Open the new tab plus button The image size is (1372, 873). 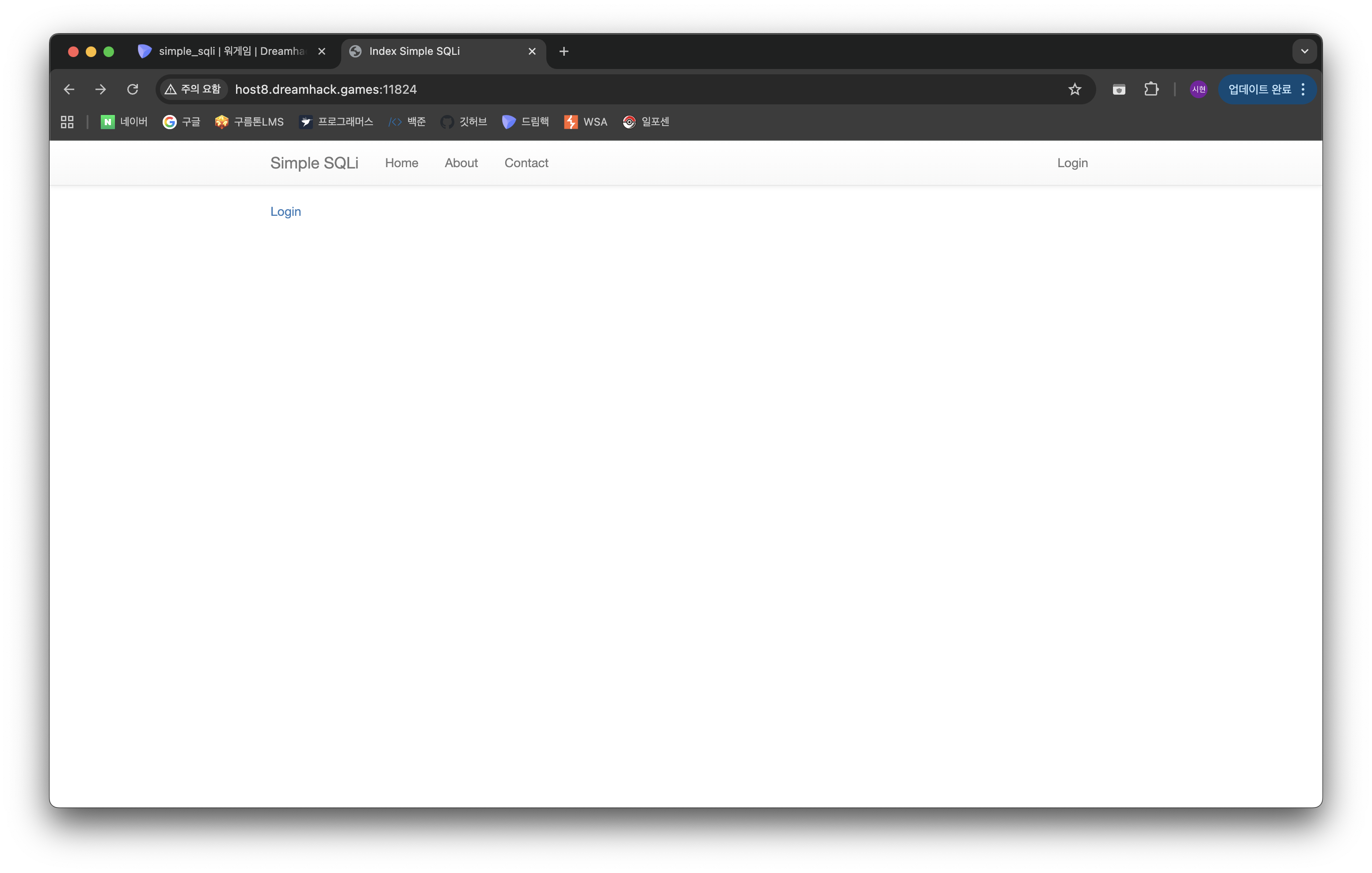(x=564, y=51)
